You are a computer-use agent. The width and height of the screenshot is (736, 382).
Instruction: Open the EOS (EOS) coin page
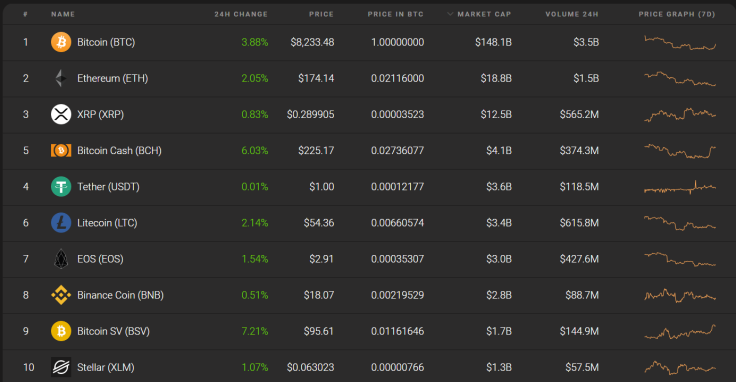point(100,259)
